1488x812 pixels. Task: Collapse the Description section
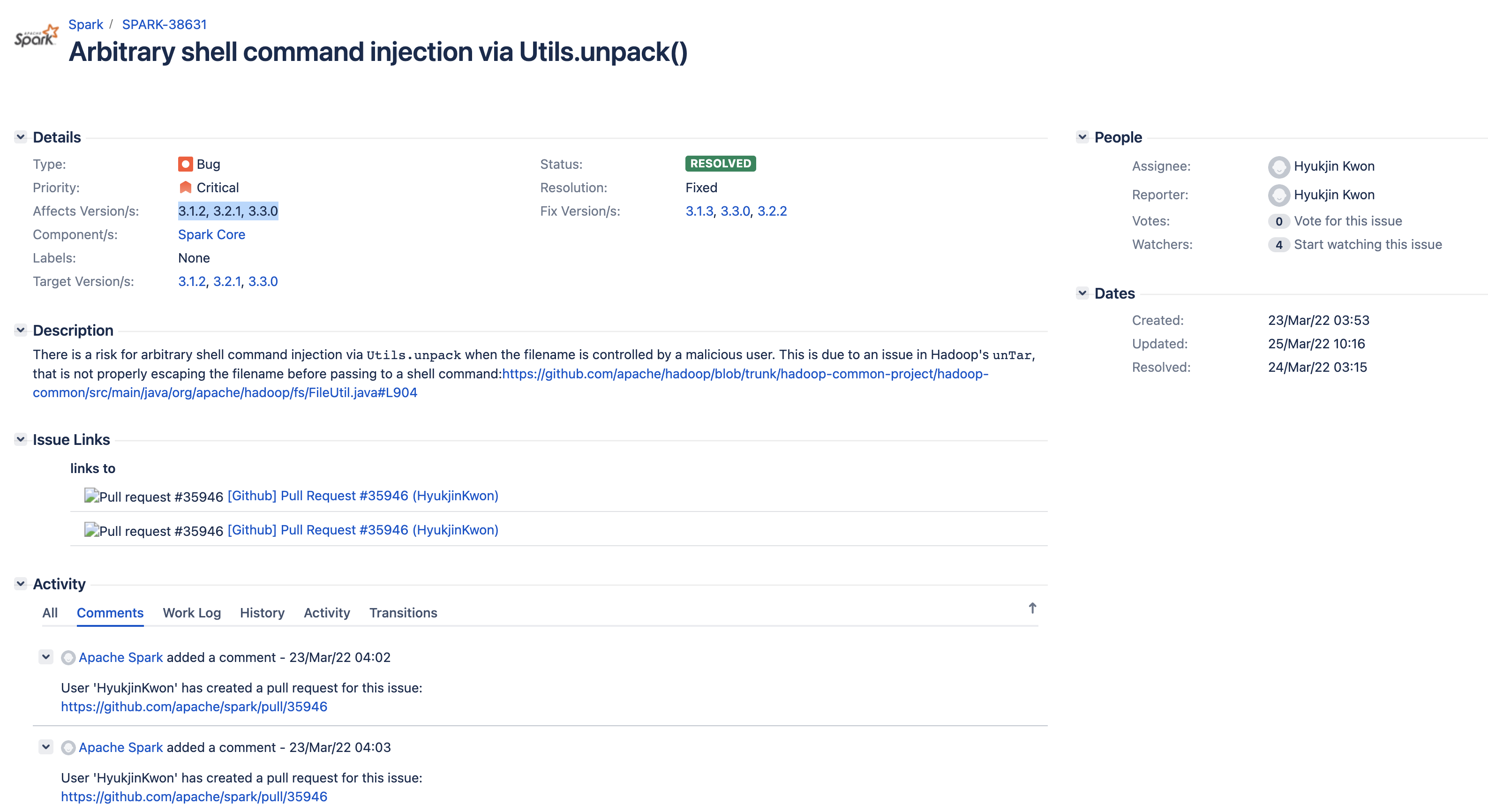(x=21, y=331)
